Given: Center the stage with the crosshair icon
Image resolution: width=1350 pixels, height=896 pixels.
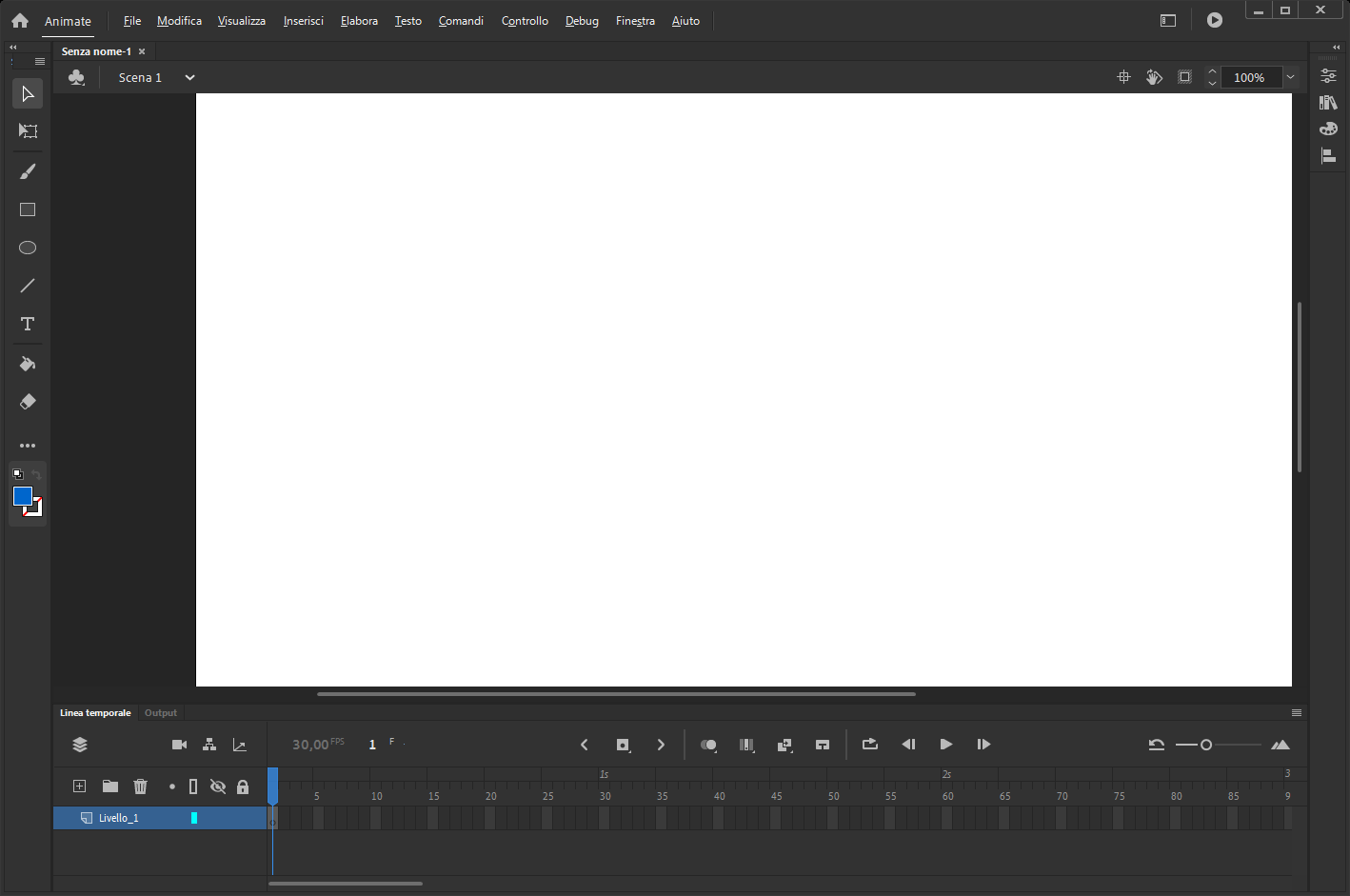Looking at the screenshot, I should (x=1123, y=77).
